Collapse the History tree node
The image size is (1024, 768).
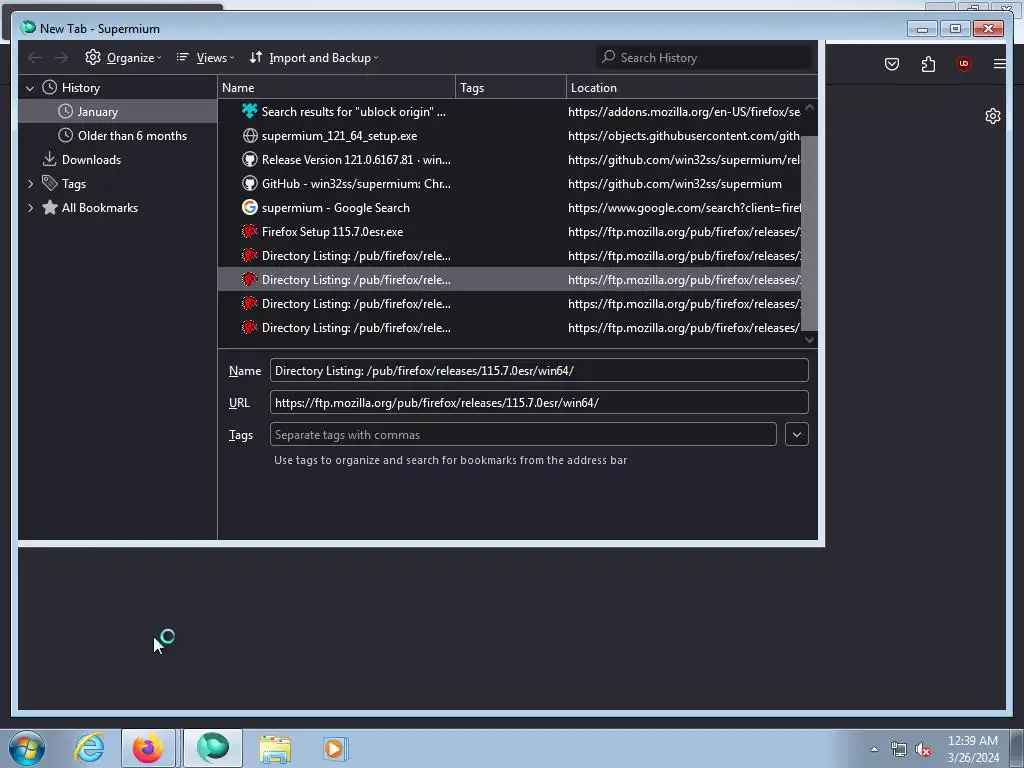point(30,88)
